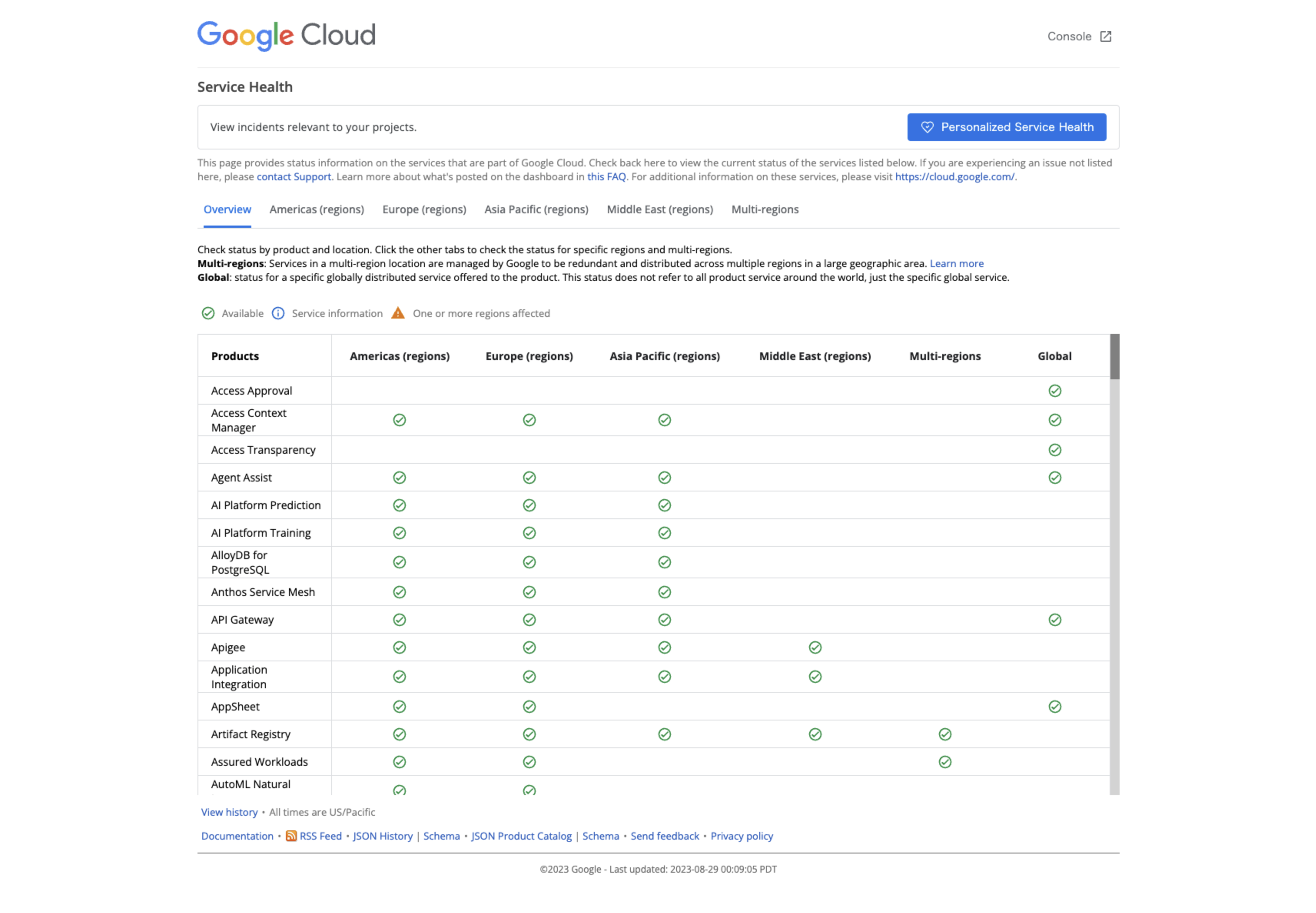Click Anthos Service Mesh Europe checkmark
The image size is (1316, 913).
click(x=529, y=592)
